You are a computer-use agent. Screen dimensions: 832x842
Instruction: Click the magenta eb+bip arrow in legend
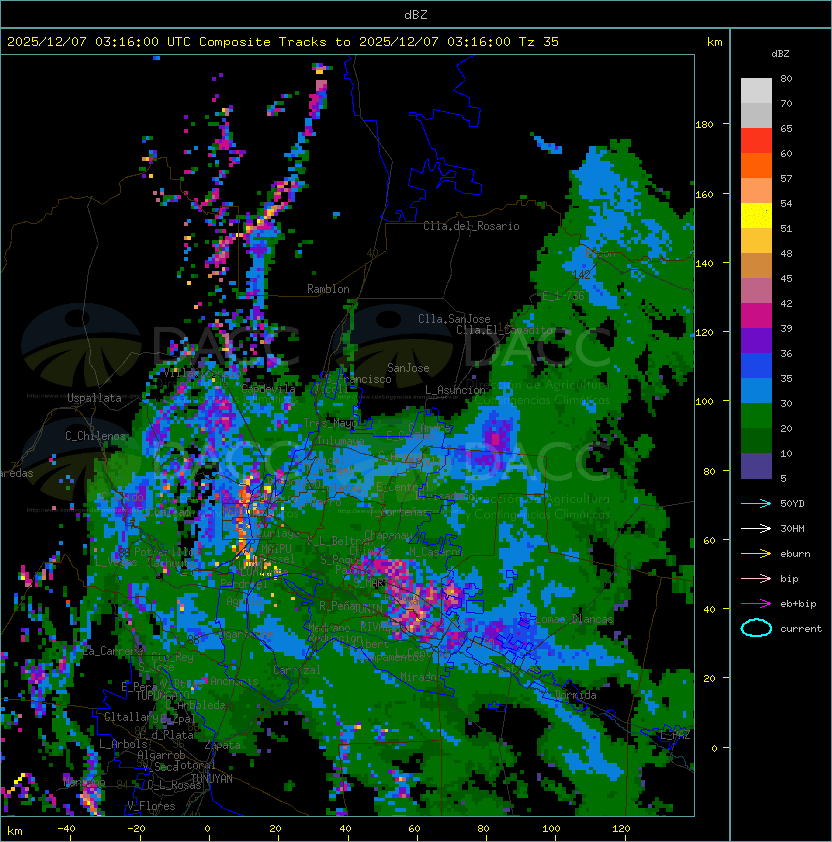(x=756, y=604)
